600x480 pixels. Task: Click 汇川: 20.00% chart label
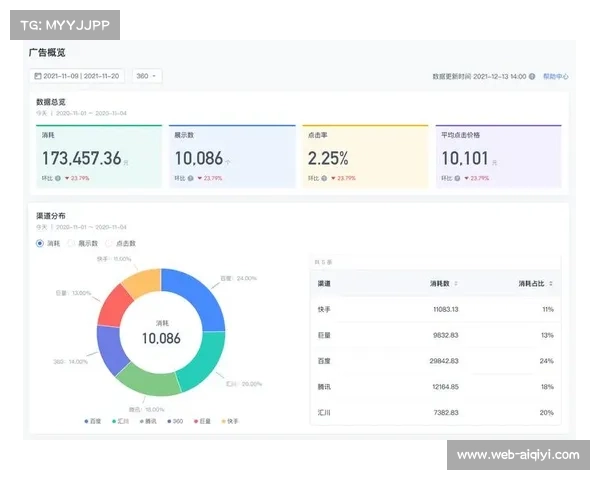[244, 384]
